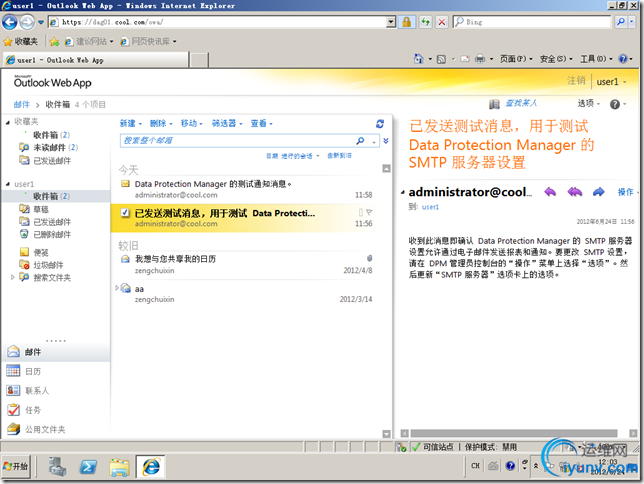
Task: Click the OWA help icon near 选项
Action: [615, 104]
